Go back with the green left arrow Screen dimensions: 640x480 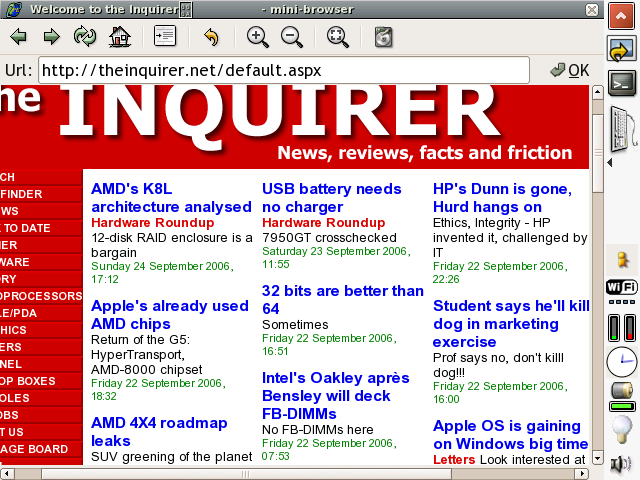(x=18, y=37)
